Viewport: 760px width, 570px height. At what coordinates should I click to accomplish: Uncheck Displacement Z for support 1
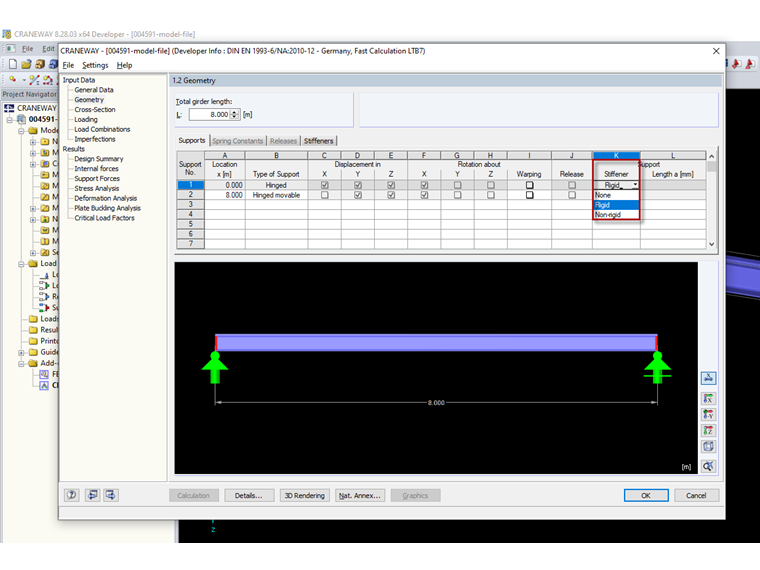391,185
